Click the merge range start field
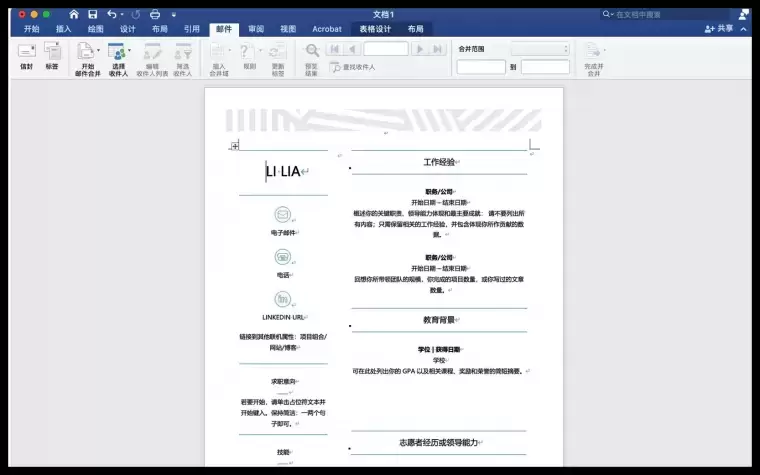Viewport: 760px width, 475px height. [481, 67]
